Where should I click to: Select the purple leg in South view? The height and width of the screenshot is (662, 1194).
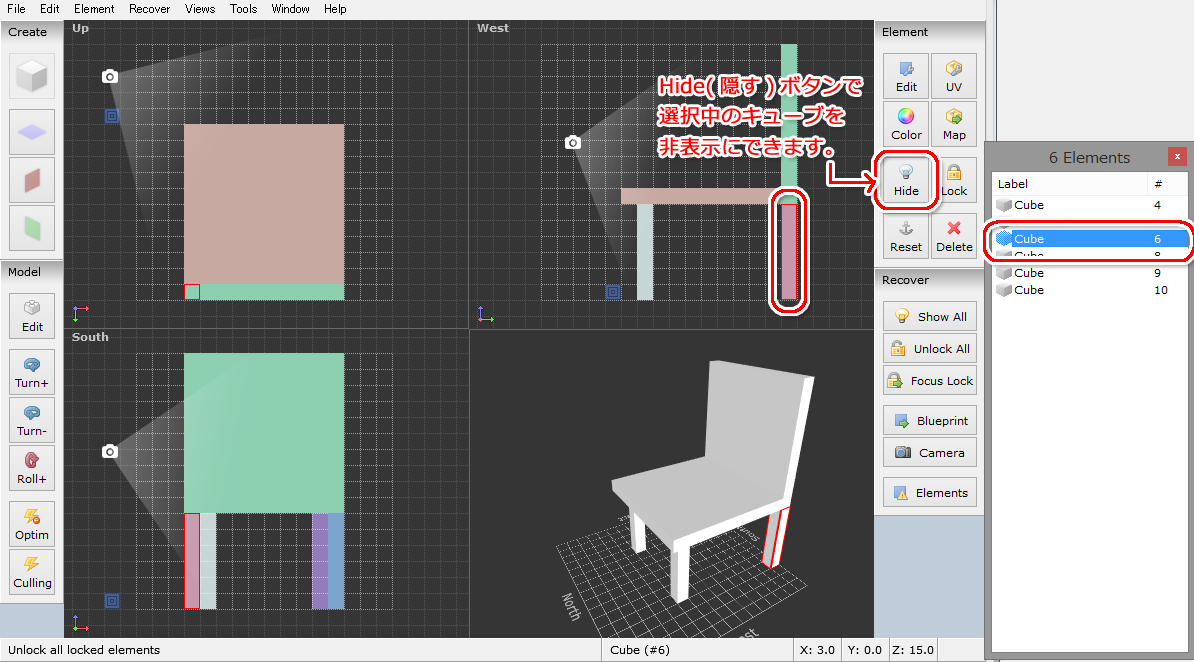pos(320,561)
